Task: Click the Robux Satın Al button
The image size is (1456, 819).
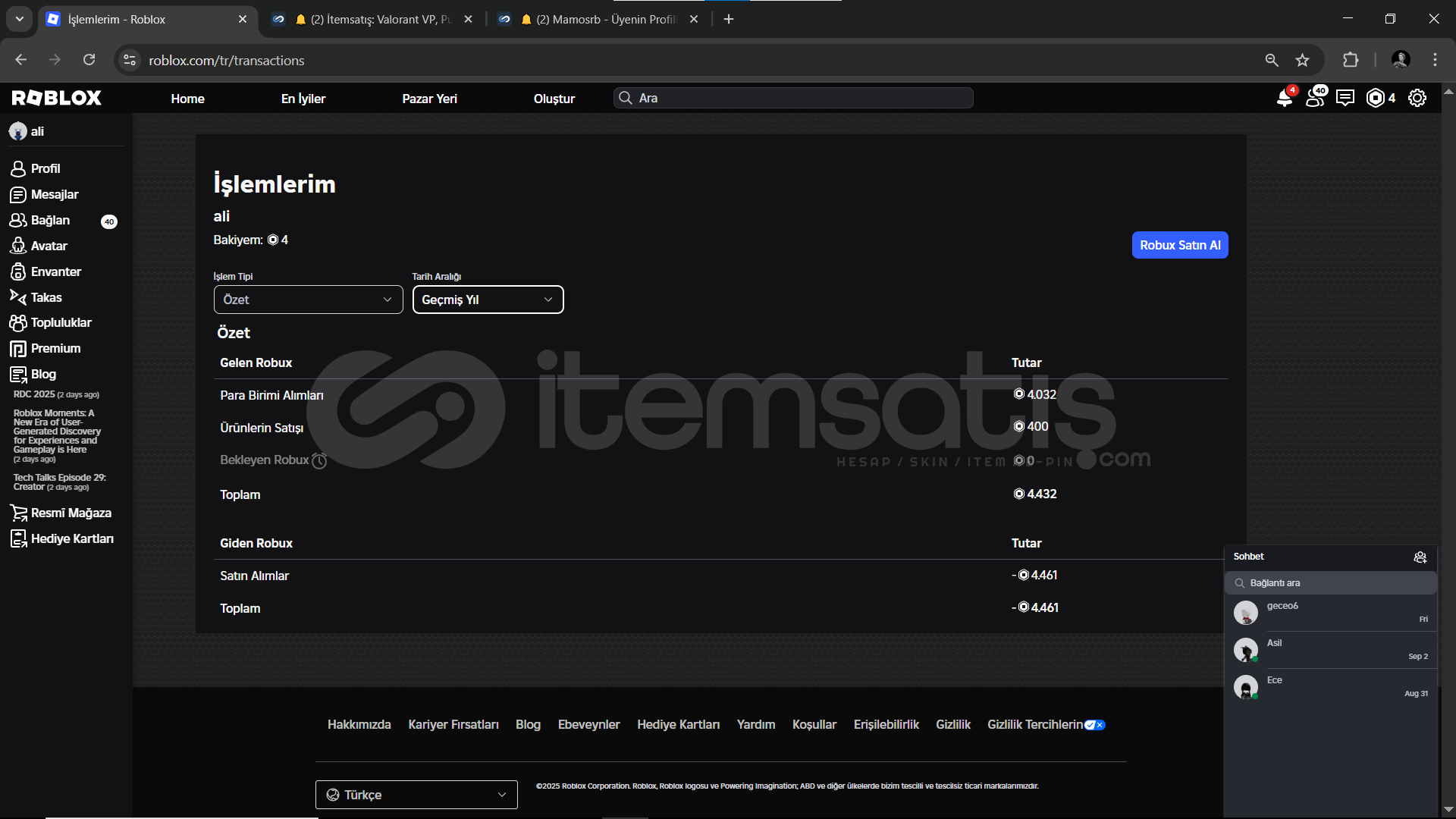Action: 1180,245
